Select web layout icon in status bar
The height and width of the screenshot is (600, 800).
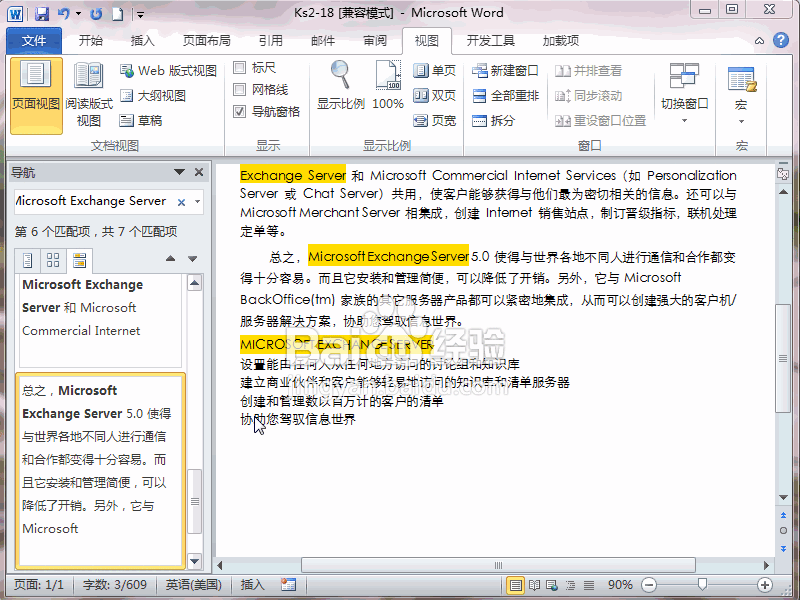[x=552, y=585]
